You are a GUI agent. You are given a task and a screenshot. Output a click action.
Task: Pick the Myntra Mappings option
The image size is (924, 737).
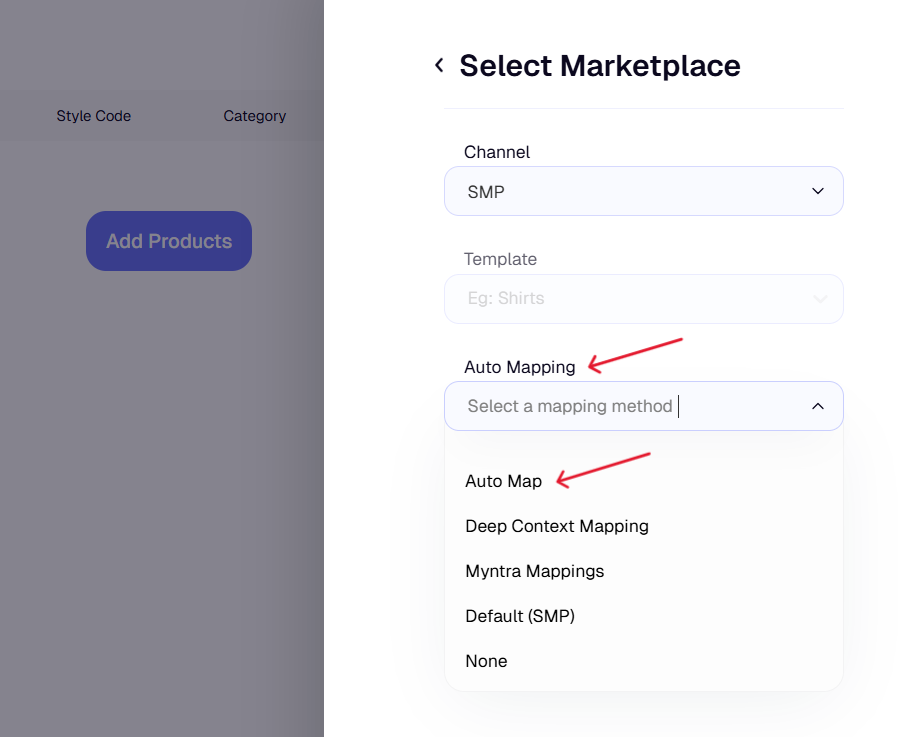535,571
